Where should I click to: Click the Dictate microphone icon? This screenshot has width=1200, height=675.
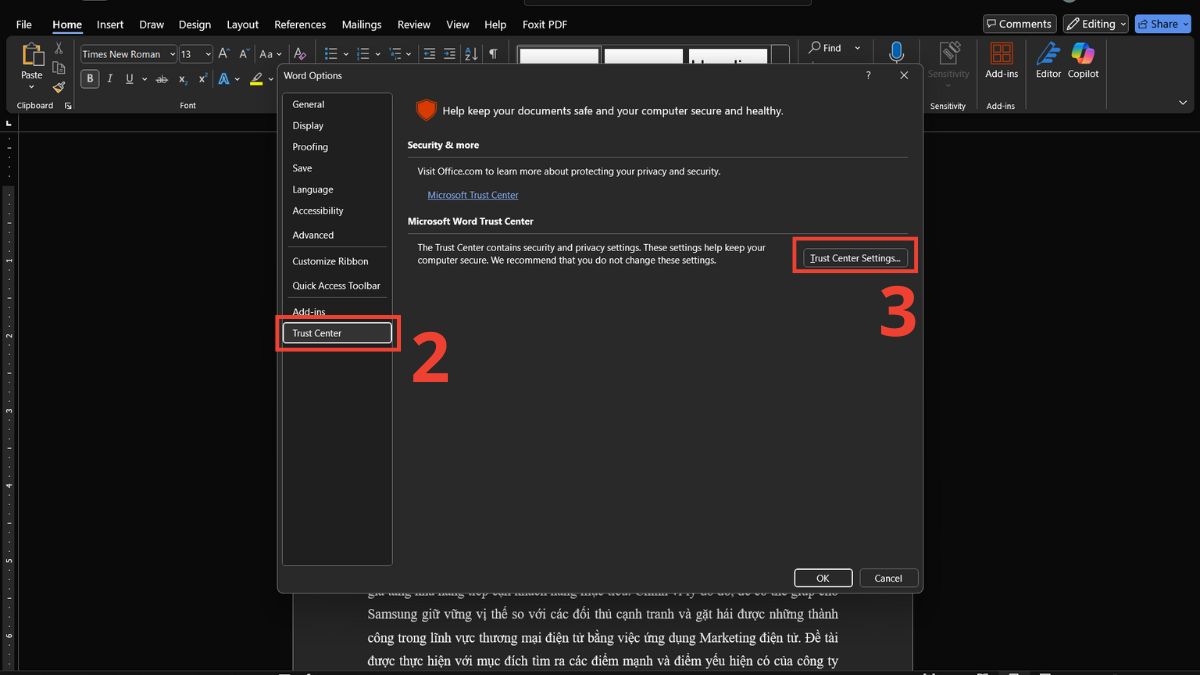(896, 51)
